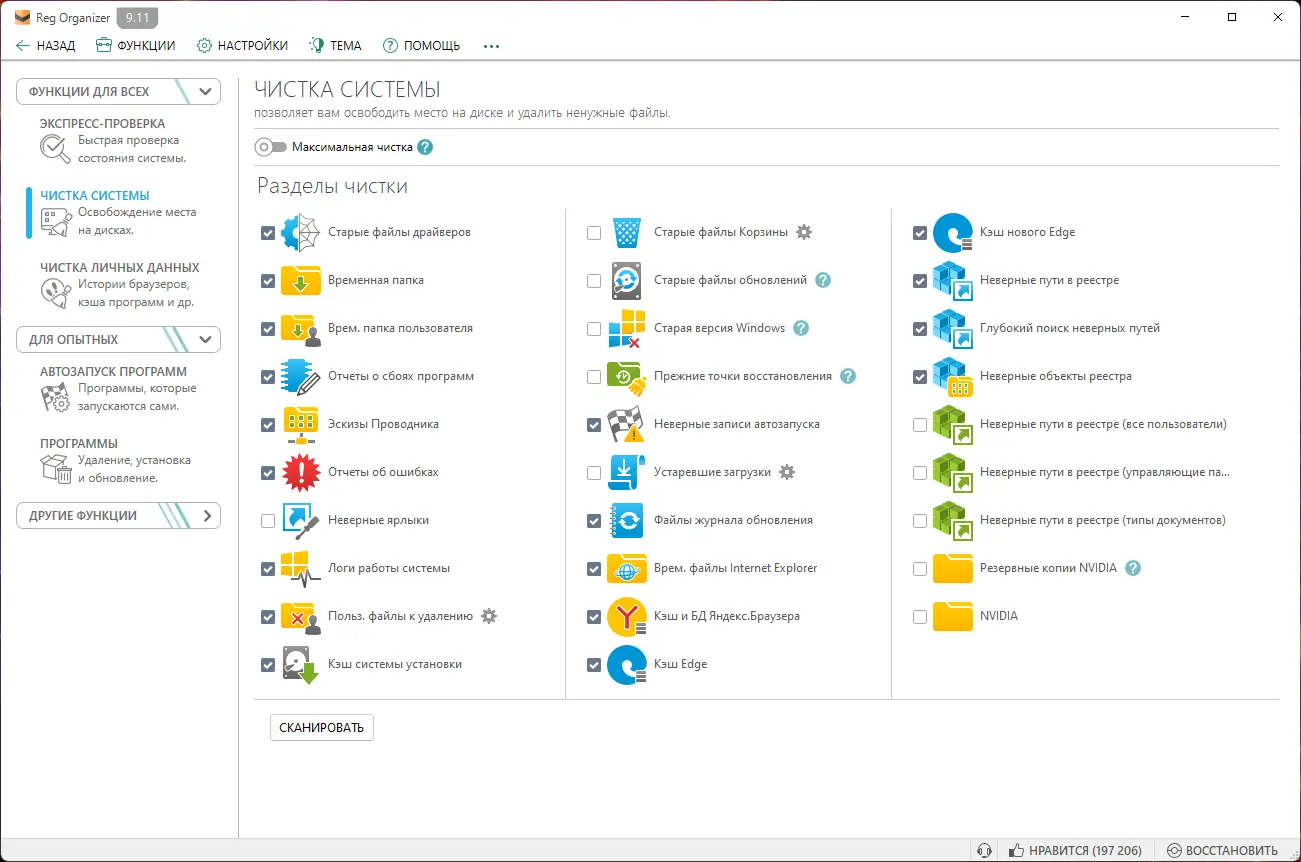This screenshot has width=1301, height=862.
Task: Click the Эскизы Проводника icon
Action: point(300,424)
